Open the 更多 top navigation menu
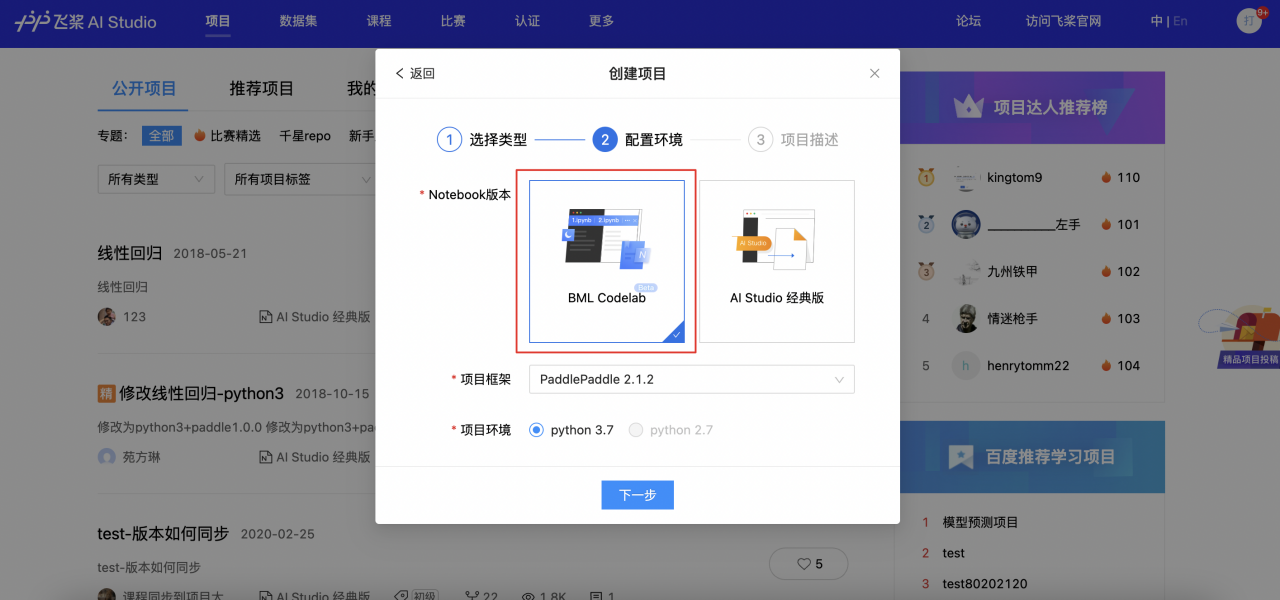The height and width of the screenshot is (600, 1280). point(601,21)
